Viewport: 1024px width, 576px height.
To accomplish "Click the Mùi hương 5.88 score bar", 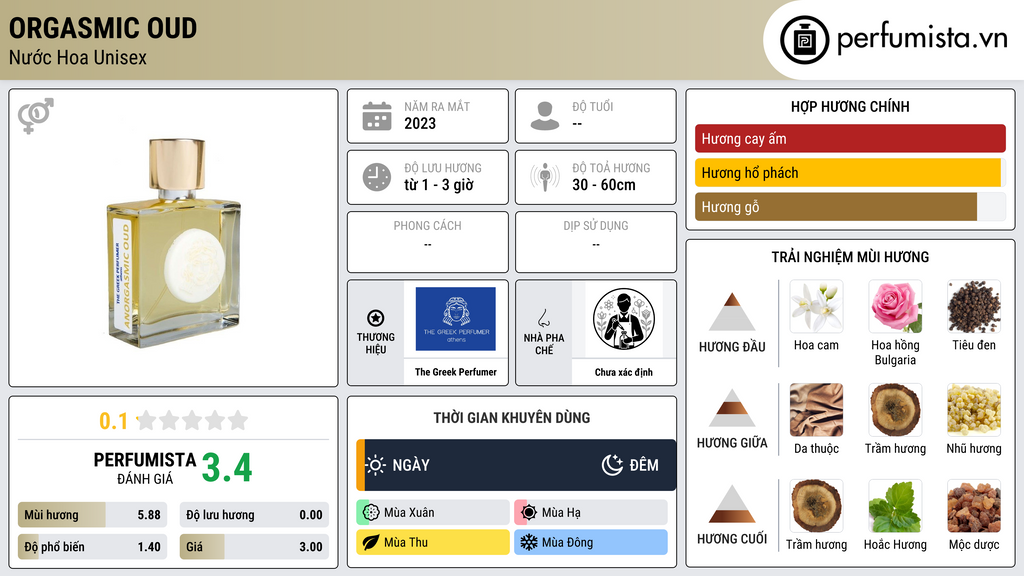I will coord(93,515).
